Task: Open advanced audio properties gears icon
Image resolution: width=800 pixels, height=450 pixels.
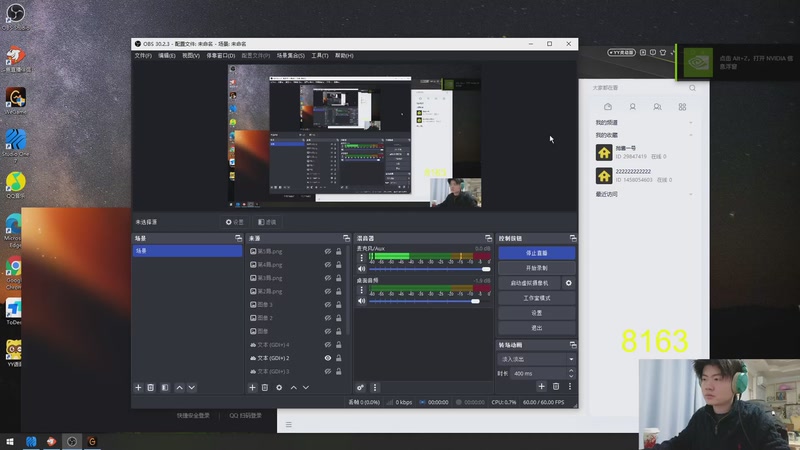Action: 360,388
